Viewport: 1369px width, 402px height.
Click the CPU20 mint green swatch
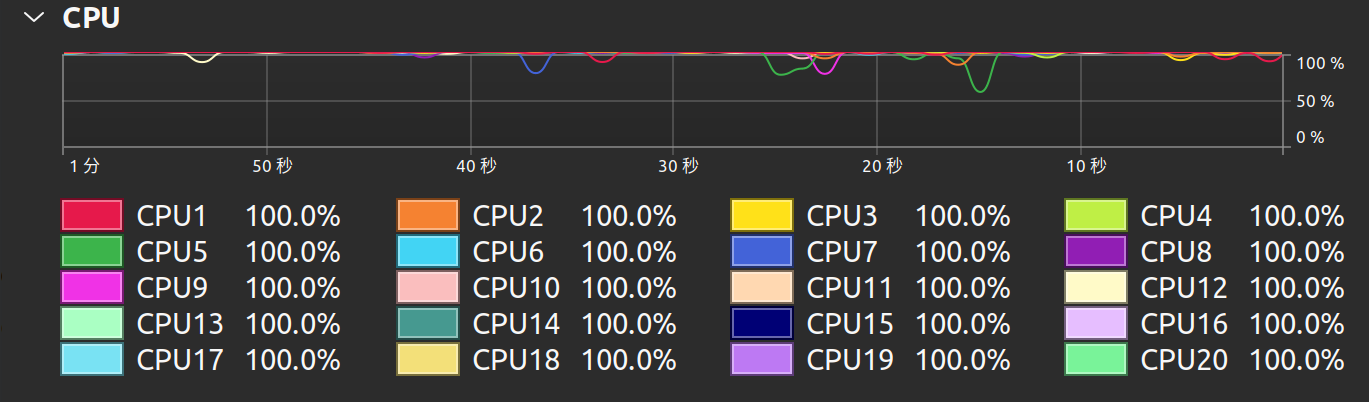click(1096, 359)
